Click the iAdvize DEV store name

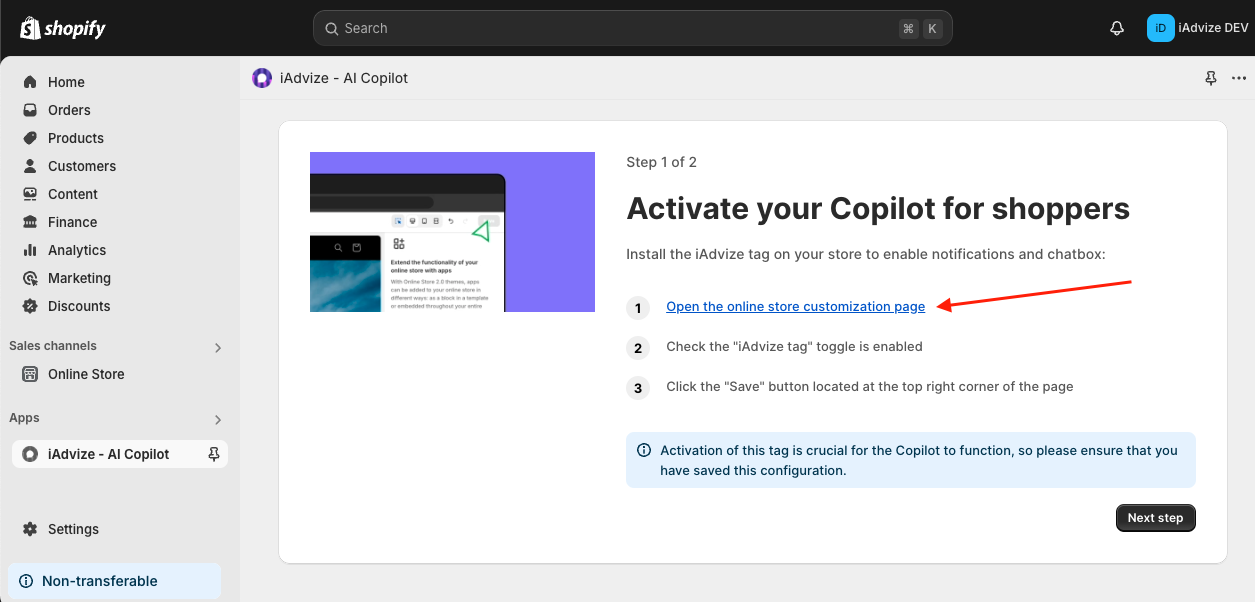pyautogui.click(x=1214, y=28)
